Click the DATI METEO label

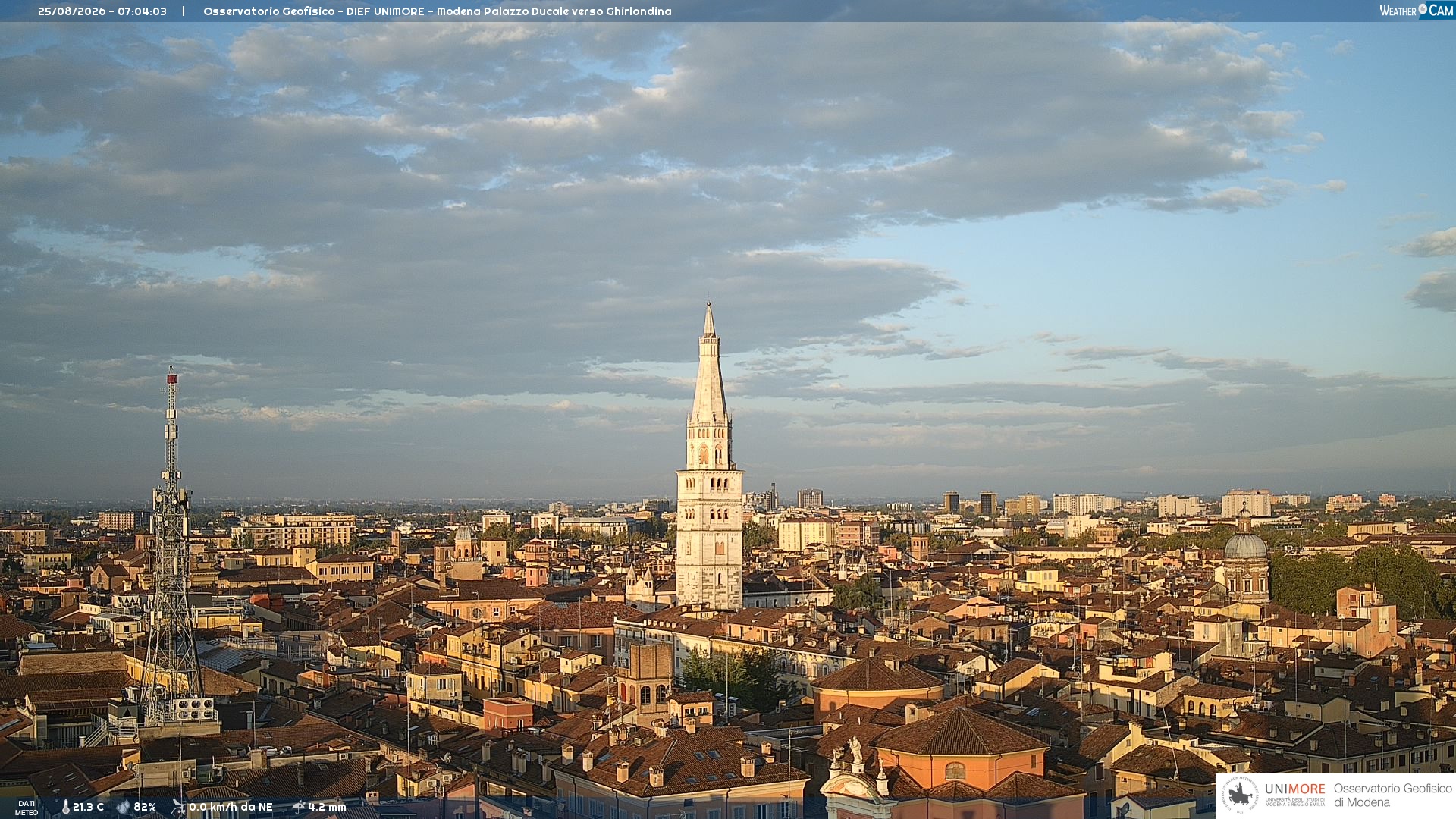click(x=27, y=808)
